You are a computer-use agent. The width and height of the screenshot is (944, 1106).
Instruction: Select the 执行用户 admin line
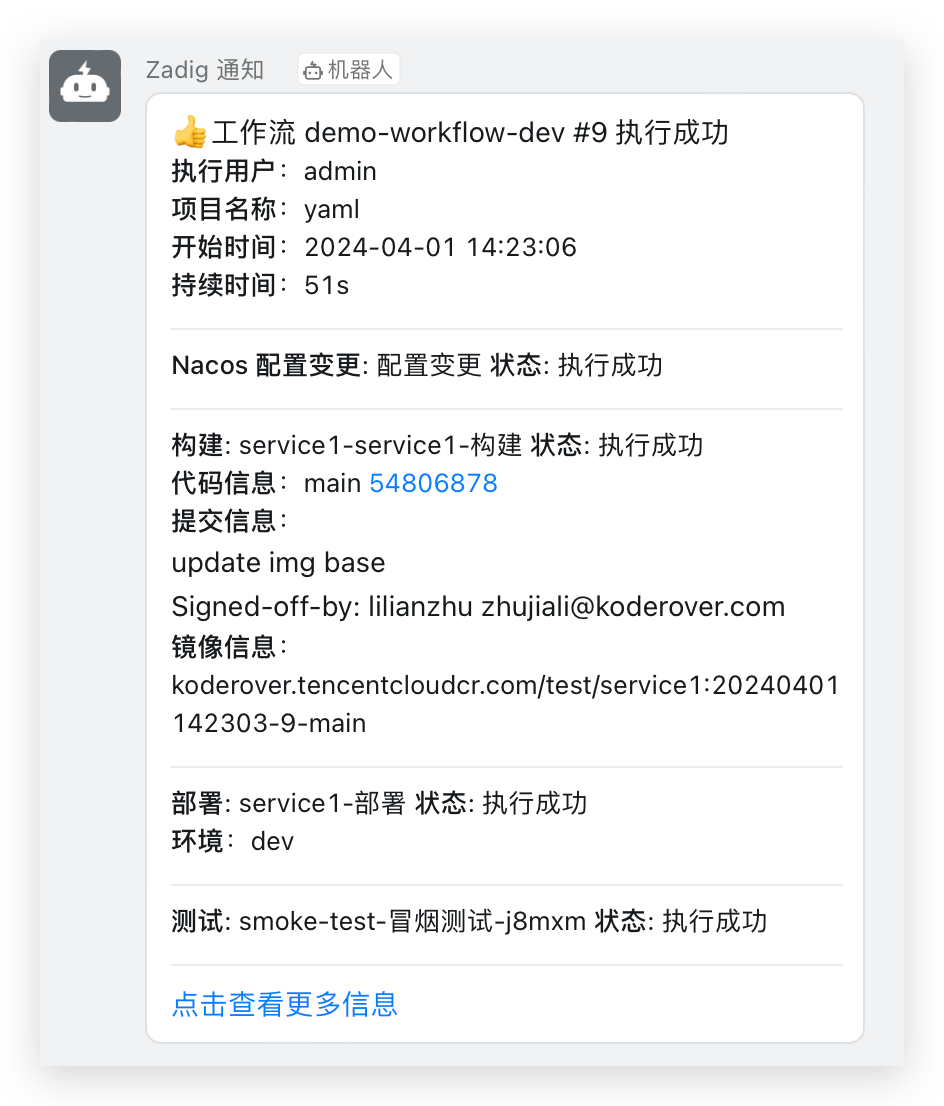274,171
